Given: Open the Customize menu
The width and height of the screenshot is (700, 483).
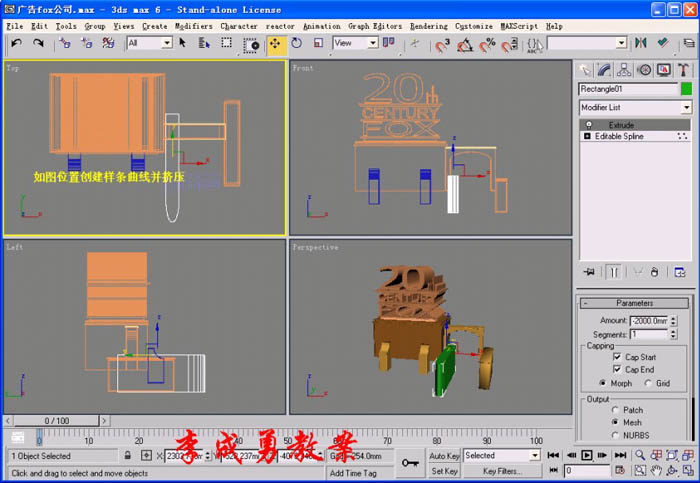Looking at the screenshot, I should tap(474, 26).
